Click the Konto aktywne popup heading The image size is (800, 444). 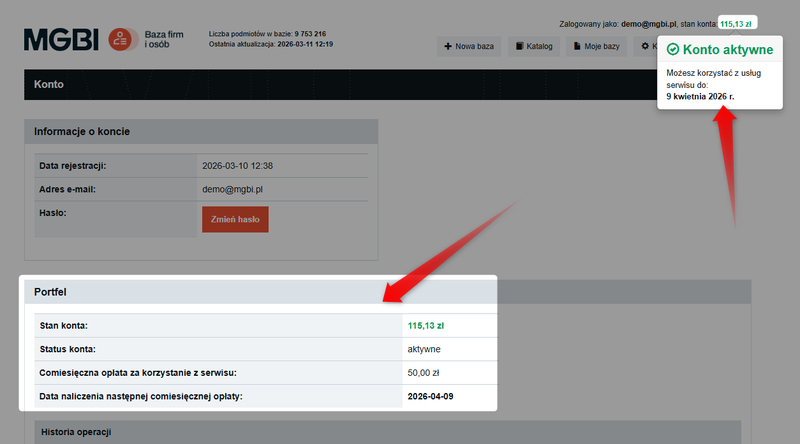[728, 49]
